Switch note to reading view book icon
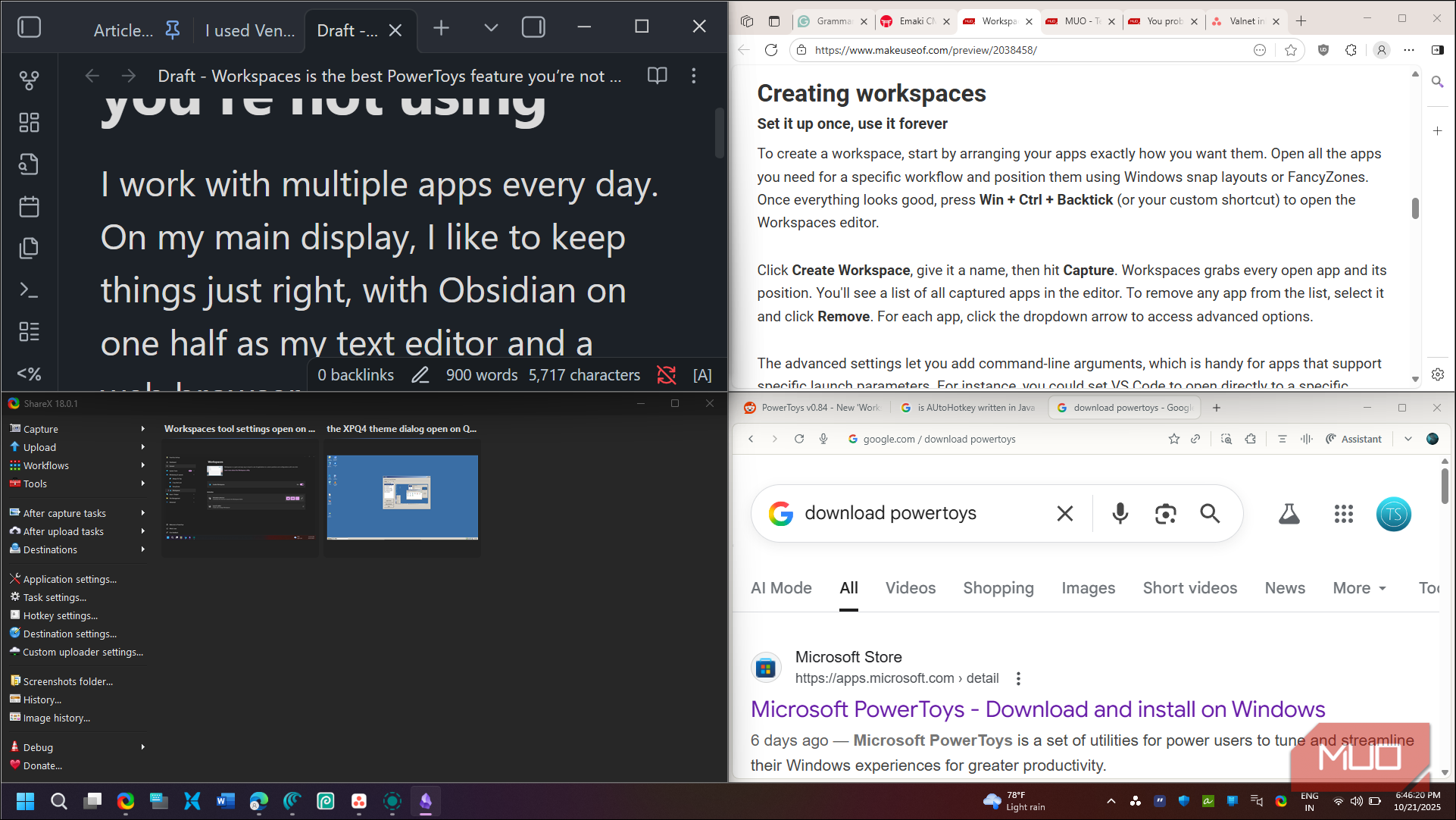Image resolution: width=1456 pixels, height=820 pixels. tap(657, 76)
